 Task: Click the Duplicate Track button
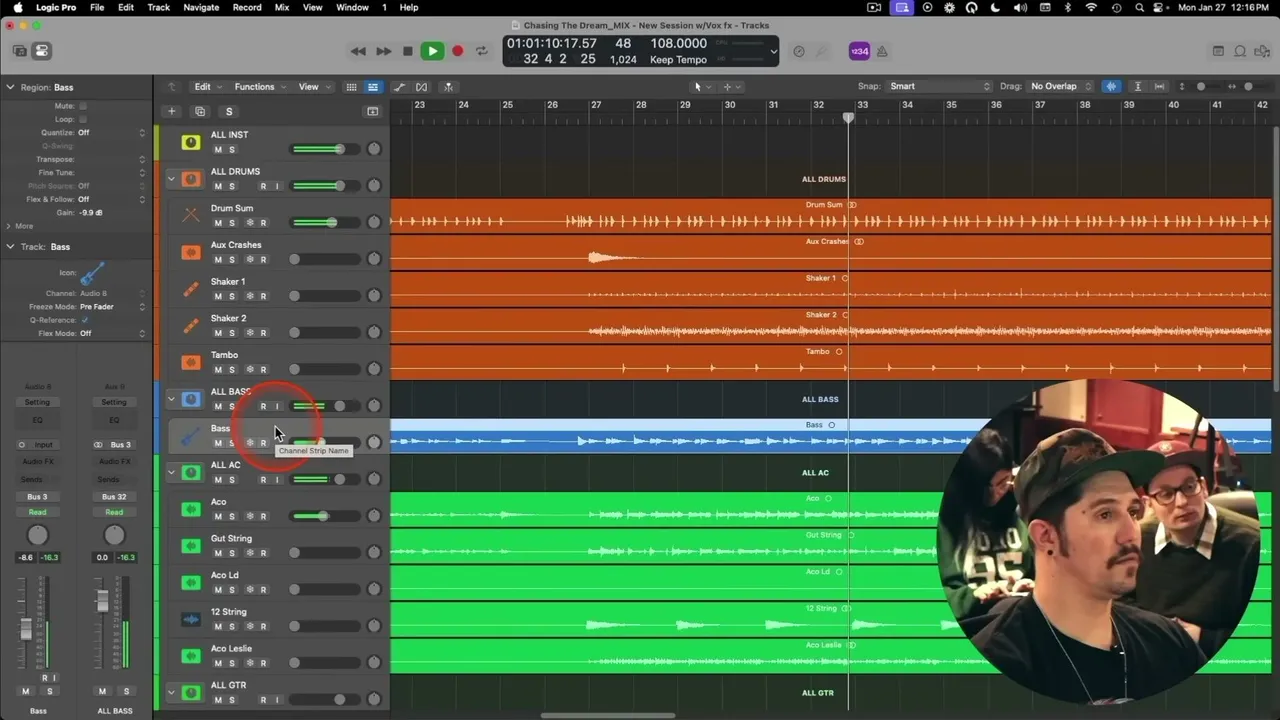pyautogui.click(x=200, y=112)
